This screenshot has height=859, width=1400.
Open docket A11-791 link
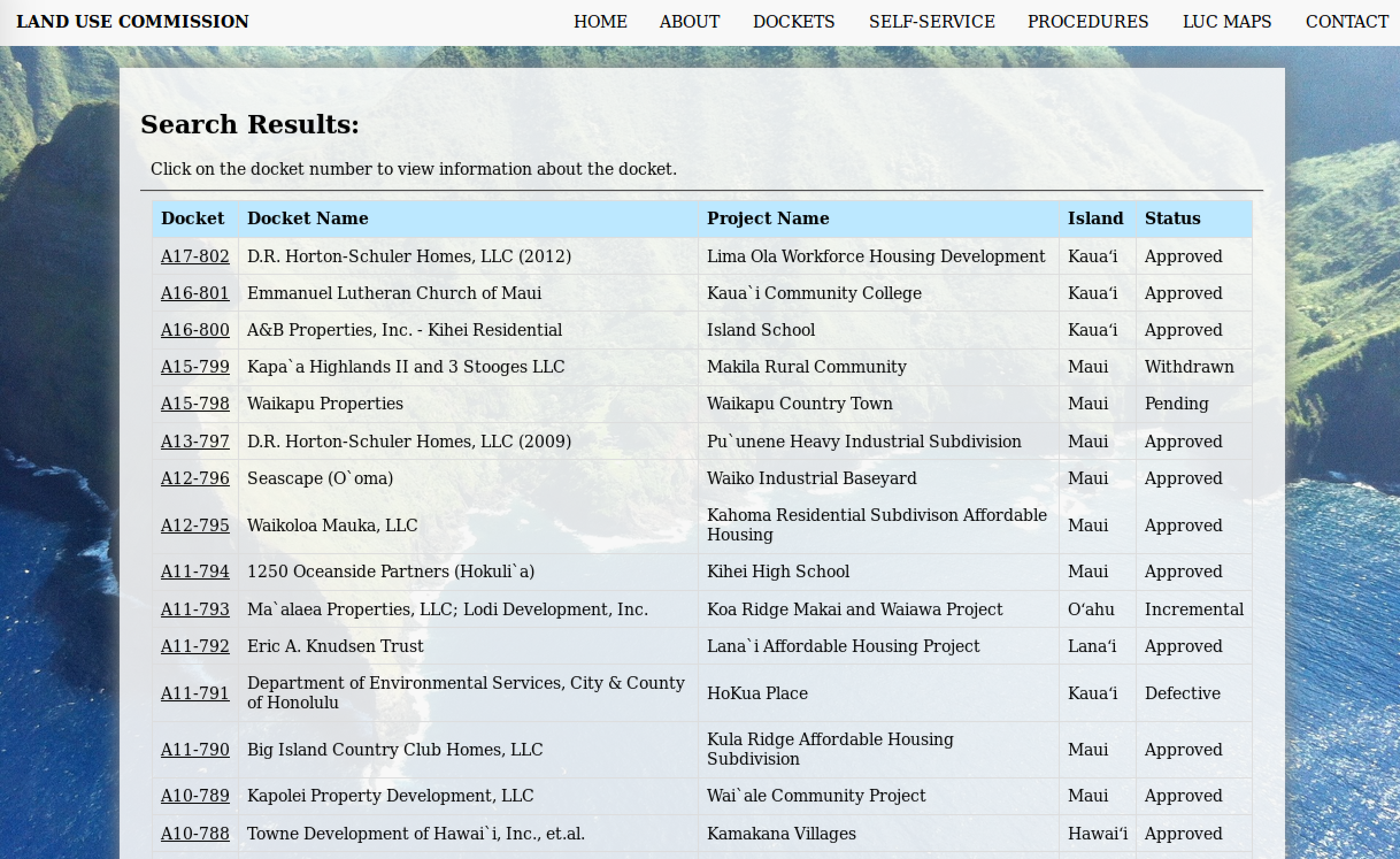coord(195,693)
